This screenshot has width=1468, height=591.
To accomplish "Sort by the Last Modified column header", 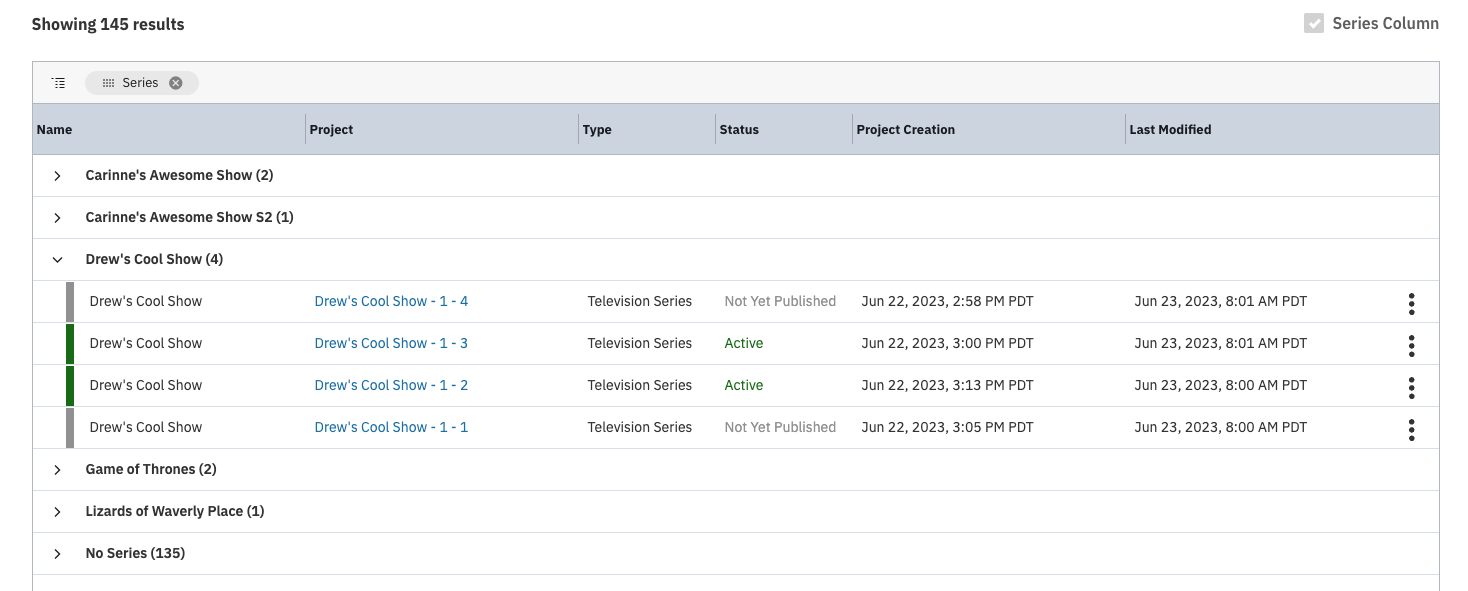I will (x=1170, y=130).
